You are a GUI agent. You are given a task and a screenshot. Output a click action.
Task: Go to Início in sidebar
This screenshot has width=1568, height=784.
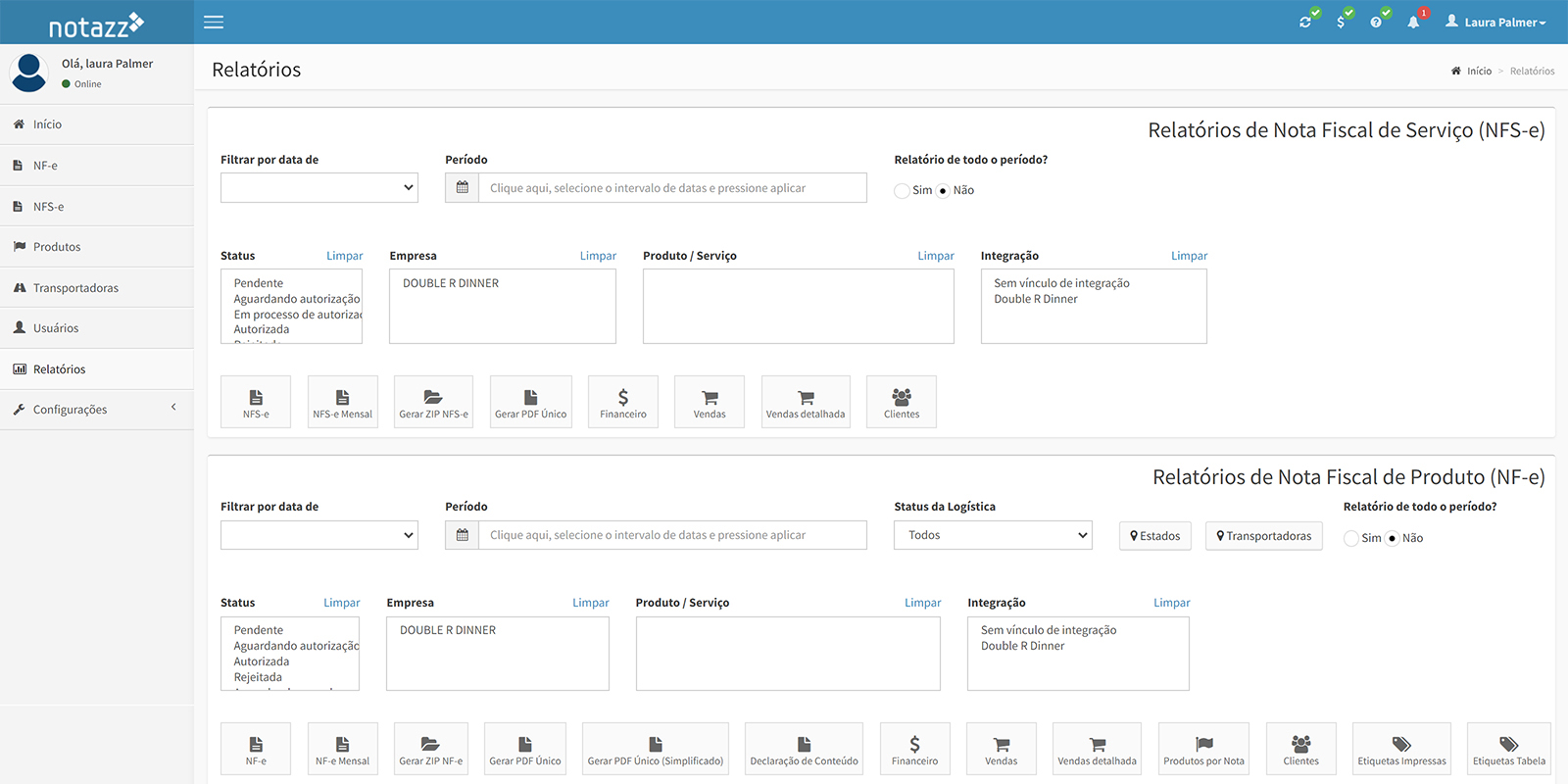pos(96,124)
